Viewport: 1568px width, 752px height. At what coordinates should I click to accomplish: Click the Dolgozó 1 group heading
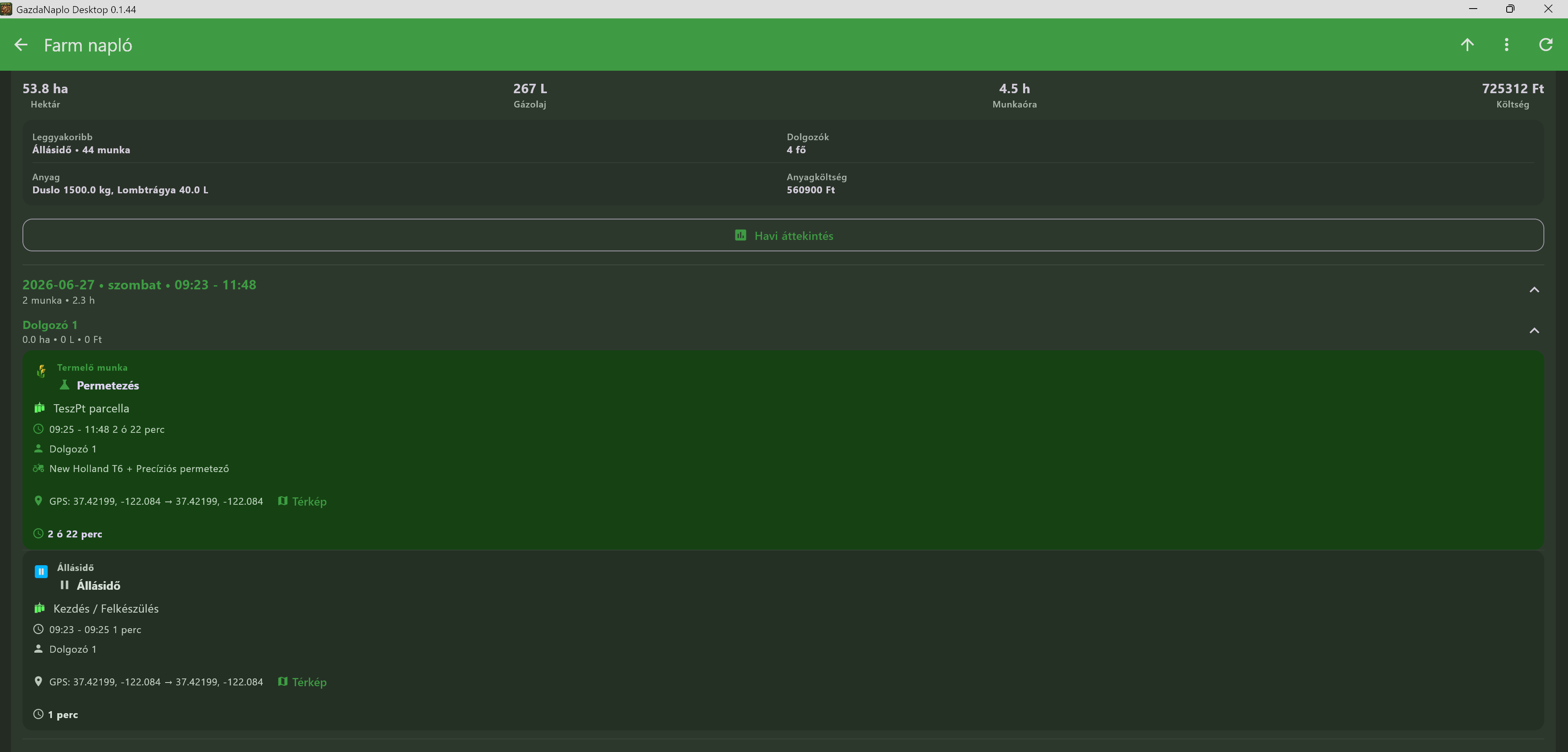(50, 325)
